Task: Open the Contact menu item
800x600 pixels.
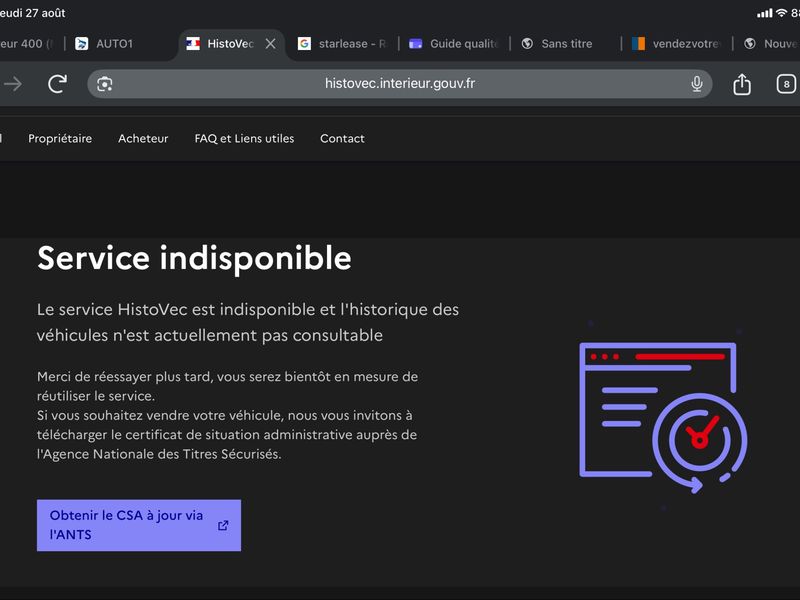Action: click(342, 138)
